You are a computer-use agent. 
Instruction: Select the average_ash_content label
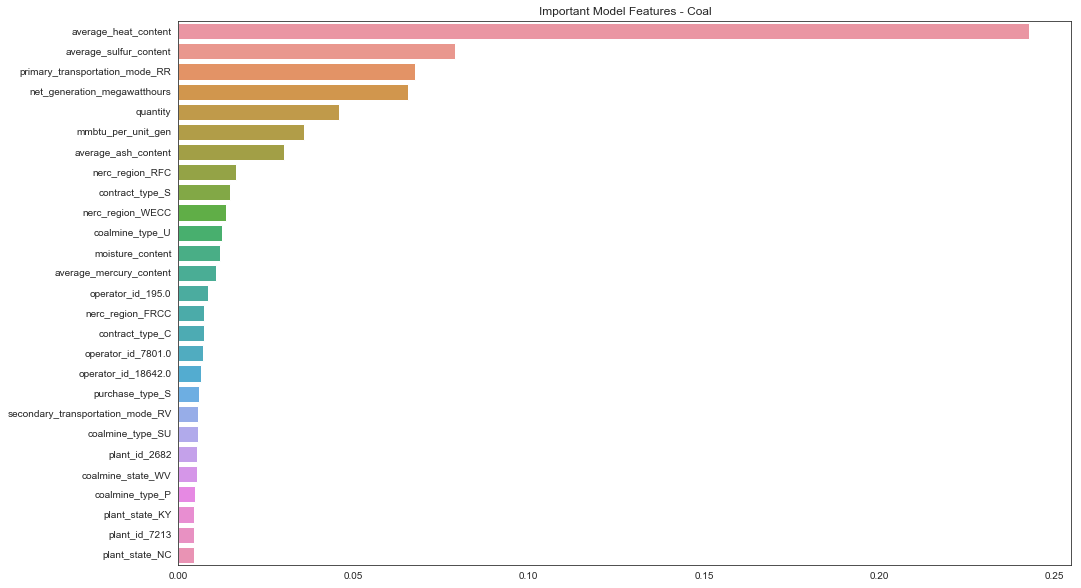click(123, 152)
